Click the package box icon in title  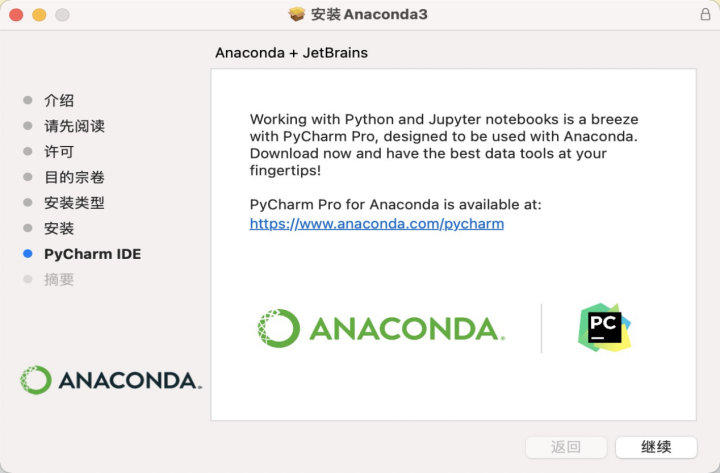297,14
